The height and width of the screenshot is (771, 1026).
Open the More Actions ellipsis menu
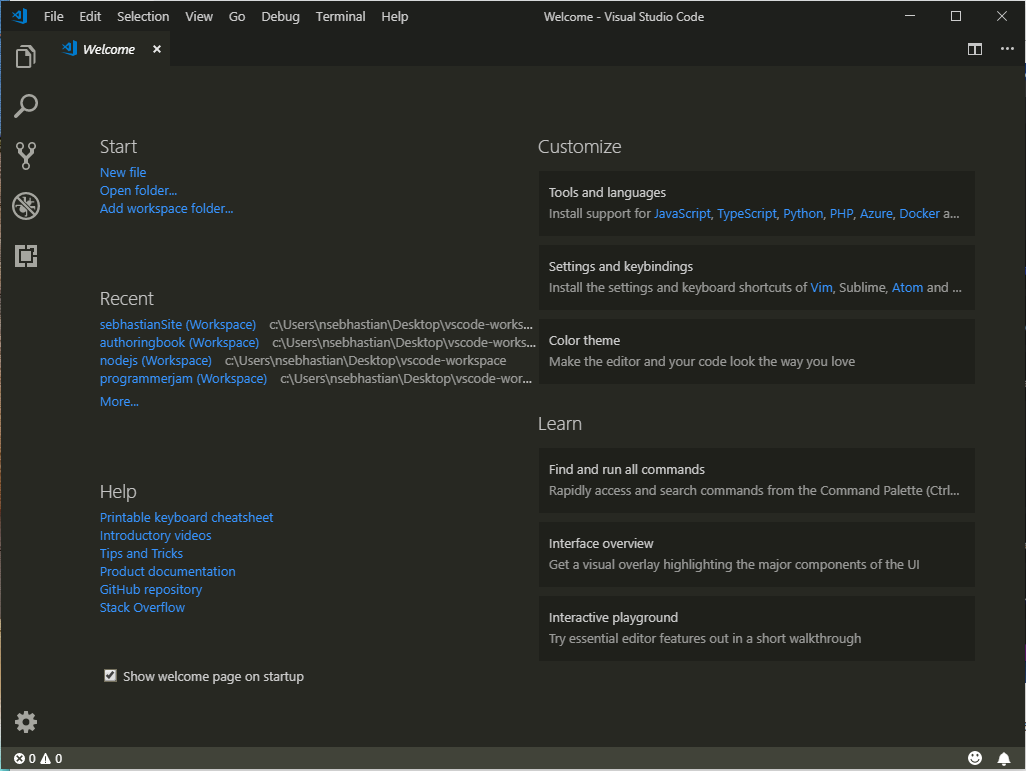point(1007,49)
